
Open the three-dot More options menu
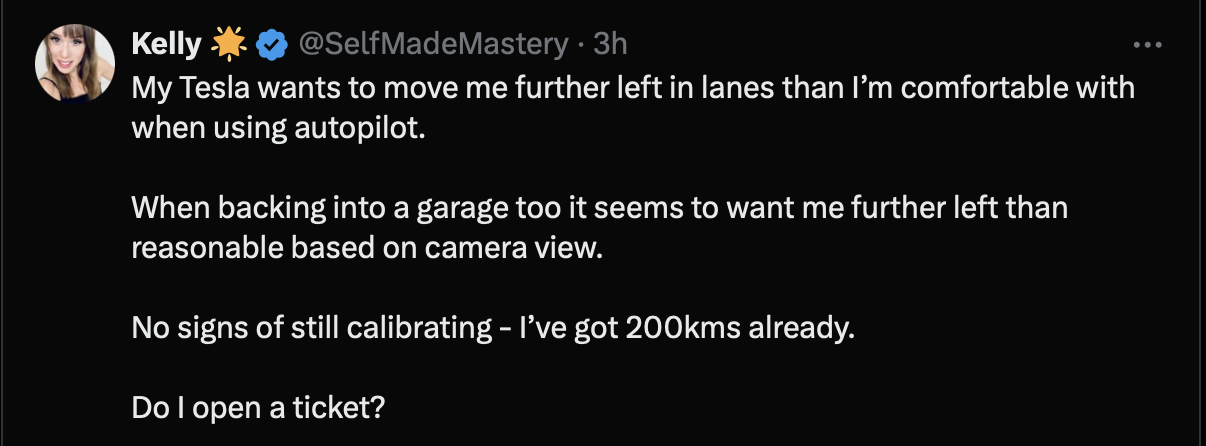click(1147, 45)
